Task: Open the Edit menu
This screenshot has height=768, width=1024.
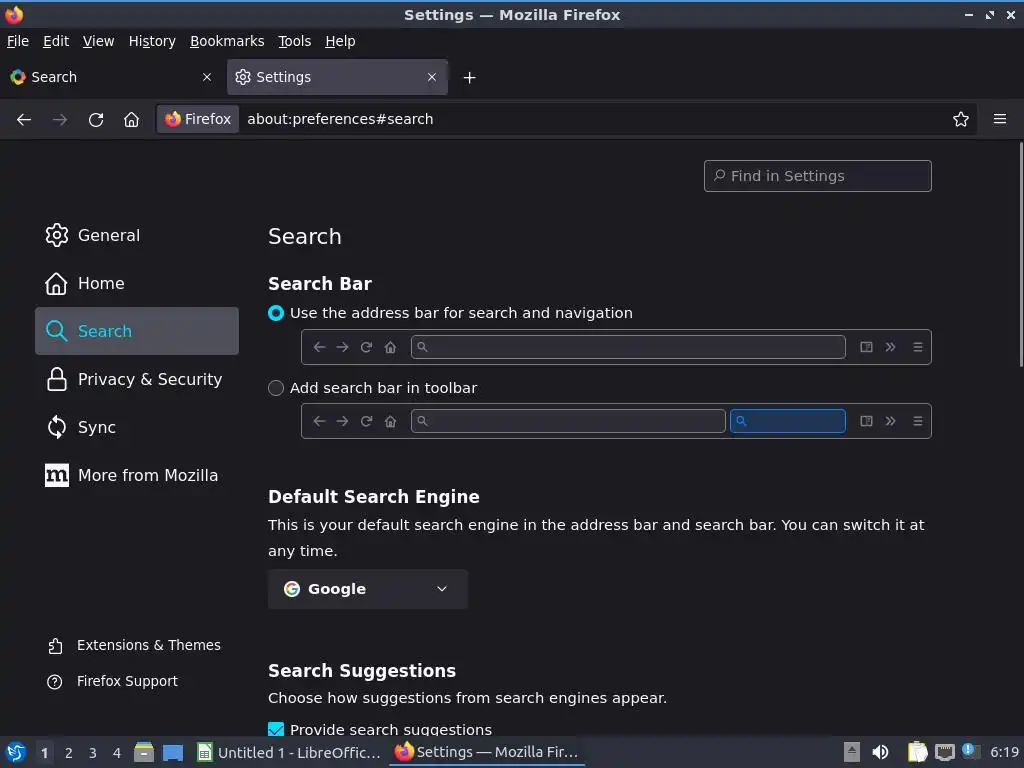Action: click(56, 41)
